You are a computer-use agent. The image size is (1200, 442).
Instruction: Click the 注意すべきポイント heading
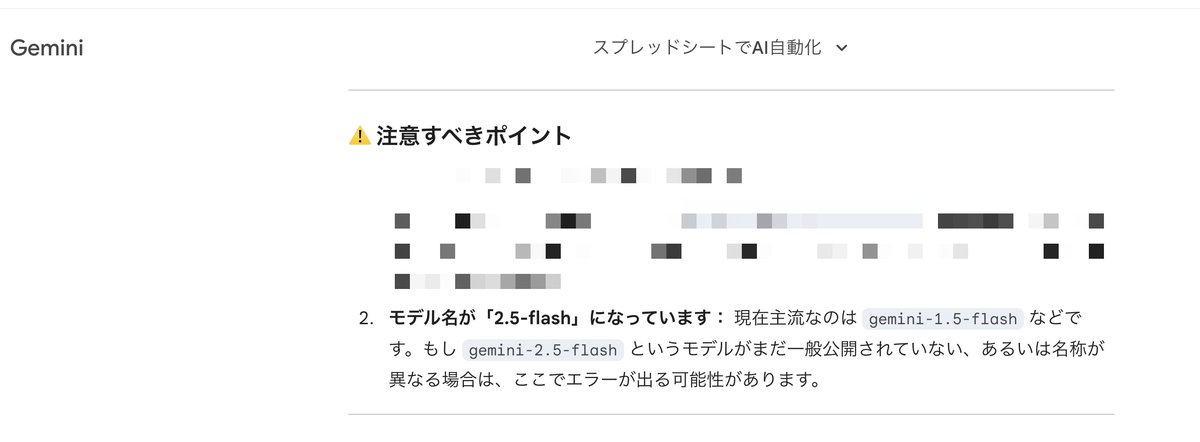pyautogui.click(x=474, y=136)
